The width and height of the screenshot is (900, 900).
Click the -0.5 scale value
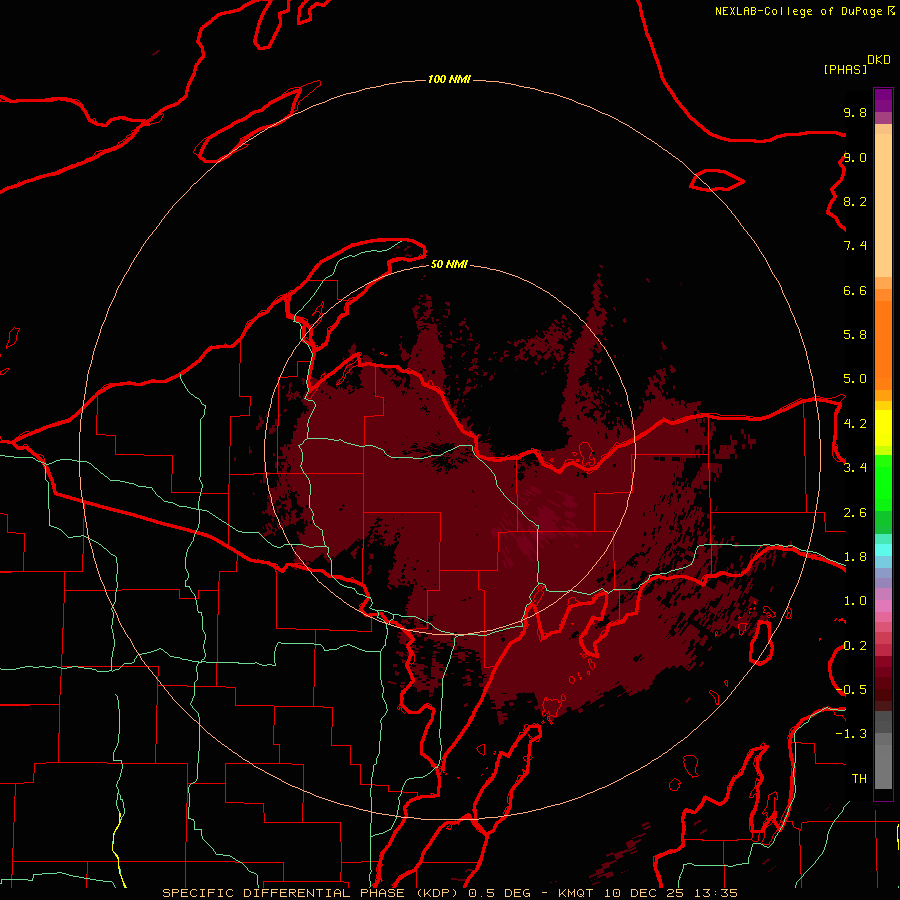click(851, 690)
